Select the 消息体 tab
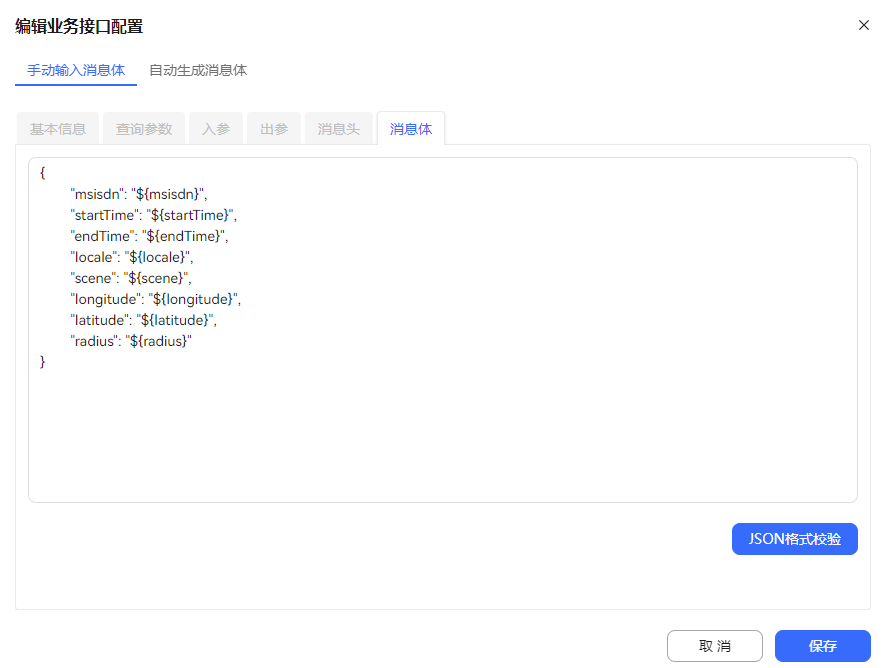The image size is (883, 668). pyautogui.click(x=411, y=129)
